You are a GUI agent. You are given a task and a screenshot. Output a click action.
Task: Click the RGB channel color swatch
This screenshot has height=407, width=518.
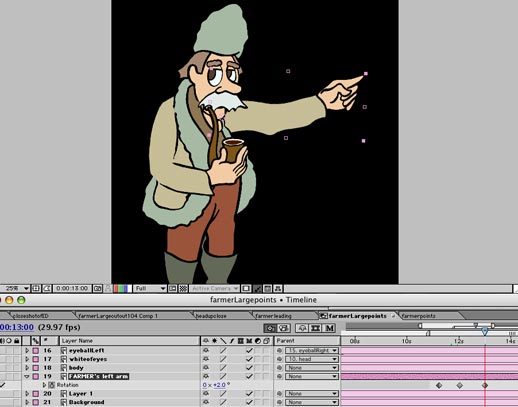coord(123,288)
